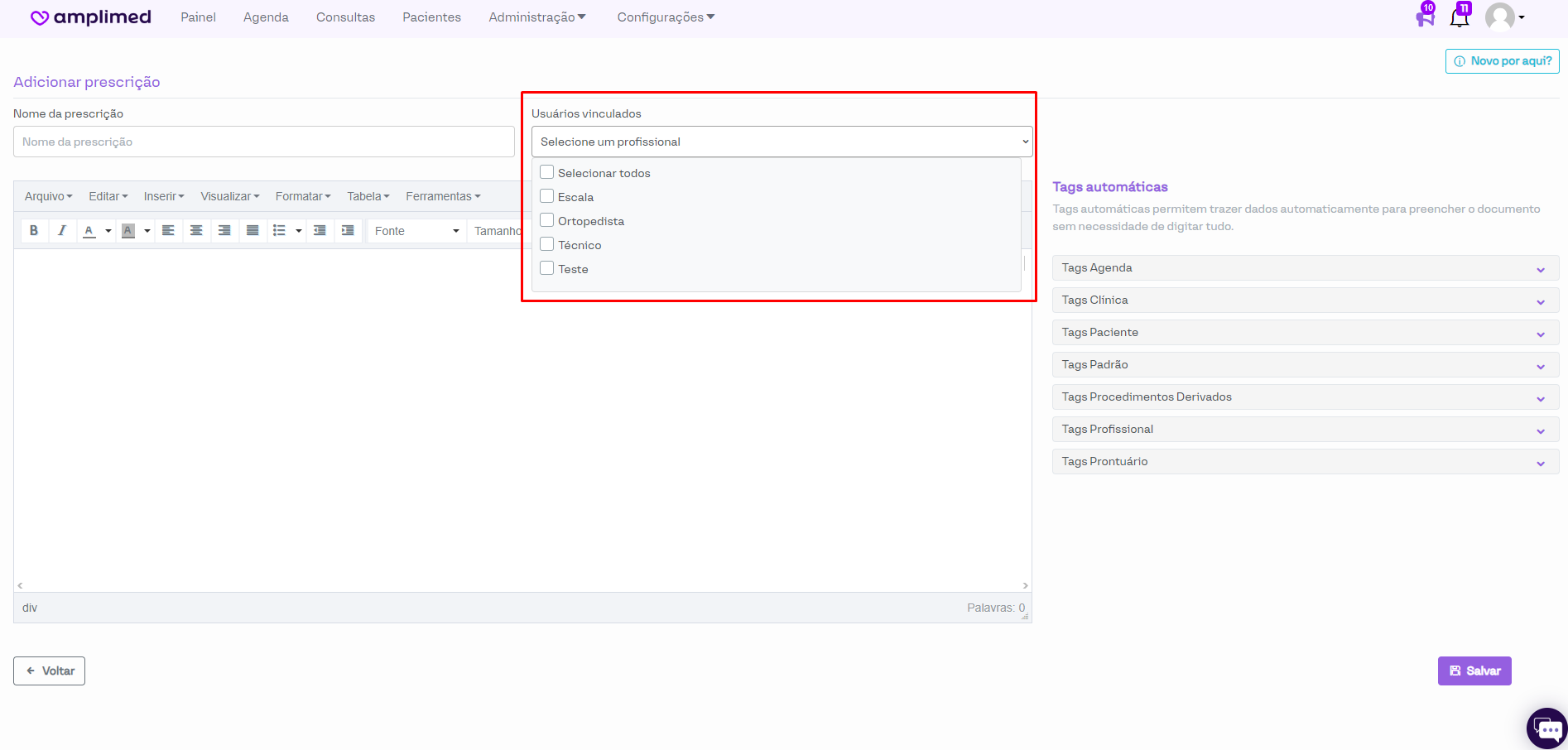
Task: Apply italic formatting
Action: (62, 231)
